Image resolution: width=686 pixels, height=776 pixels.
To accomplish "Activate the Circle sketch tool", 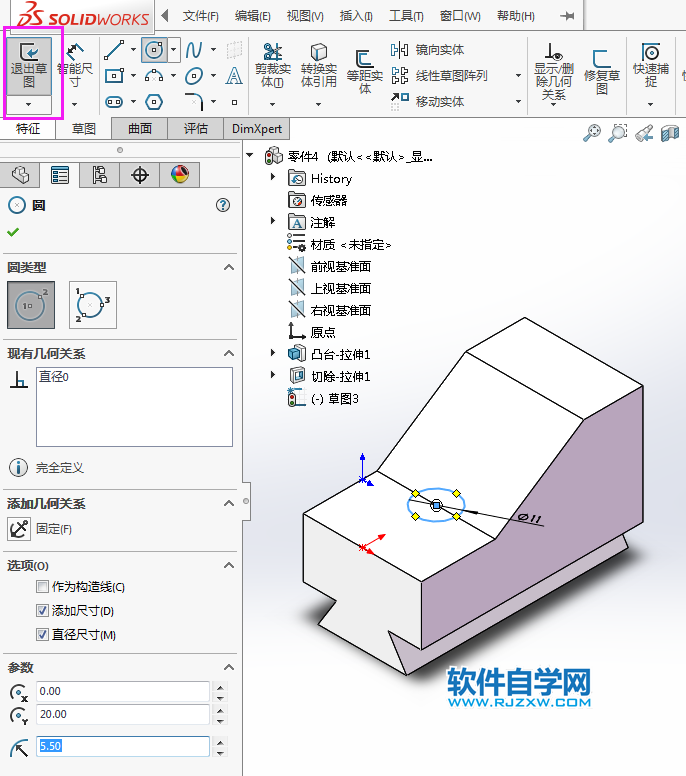I will pos(154,50).
